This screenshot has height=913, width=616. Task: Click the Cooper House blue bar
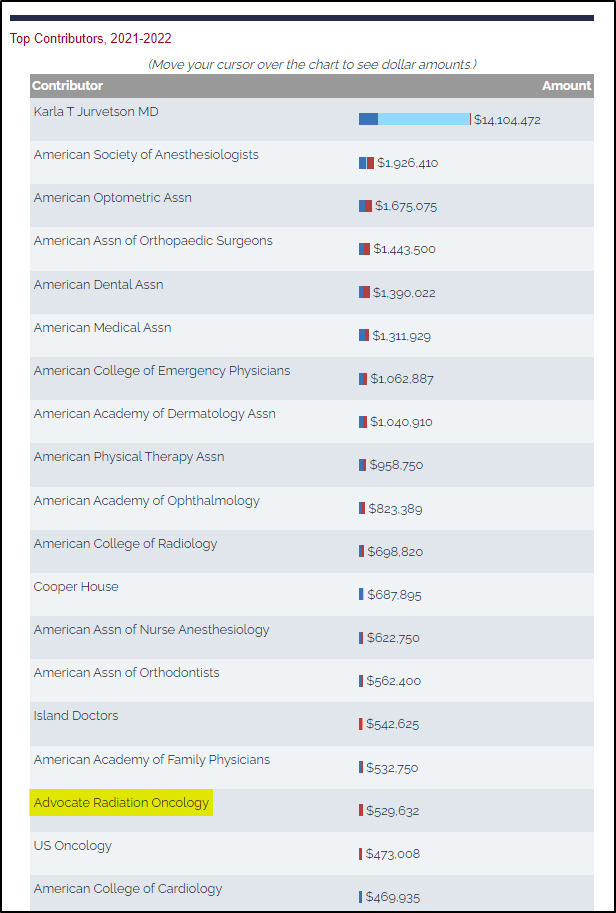pos(361,594)
